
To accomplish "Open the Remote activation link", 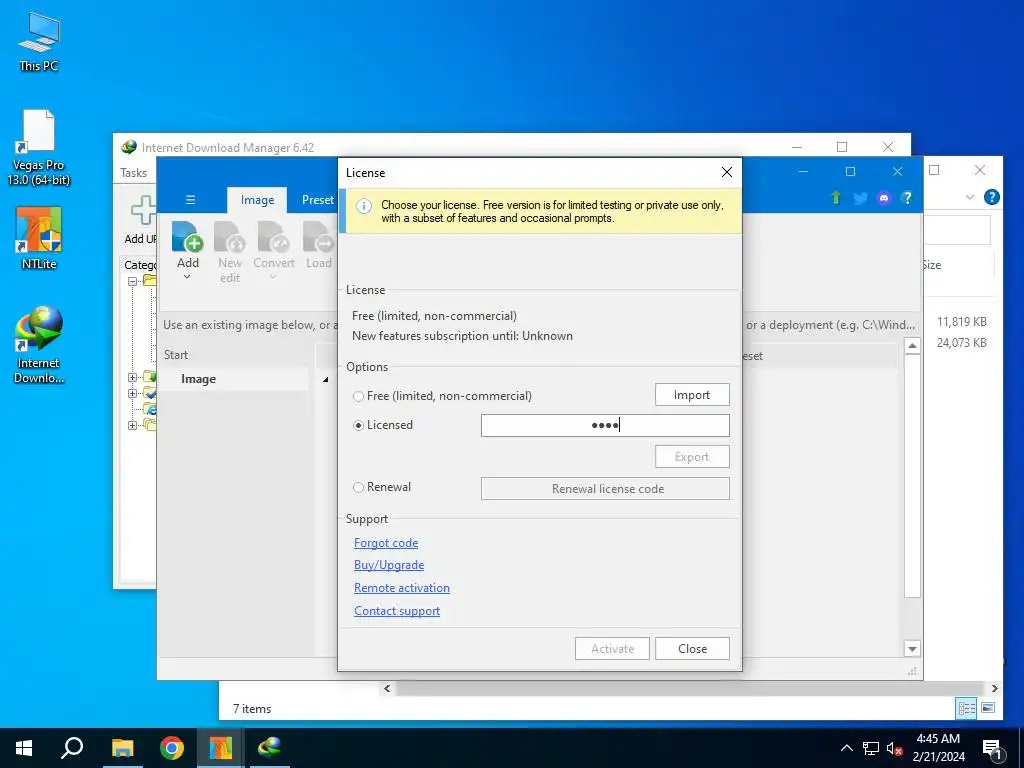I will [402, 588].
